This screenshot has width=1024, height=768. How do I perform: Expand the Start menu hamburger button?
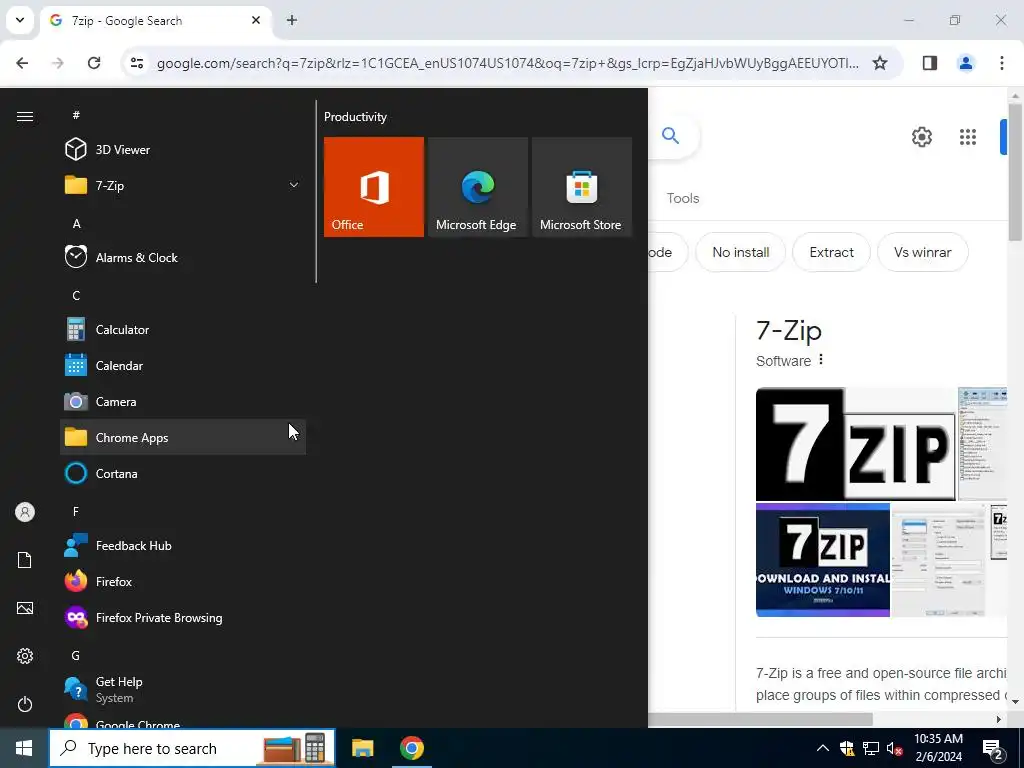click(25, 116)
